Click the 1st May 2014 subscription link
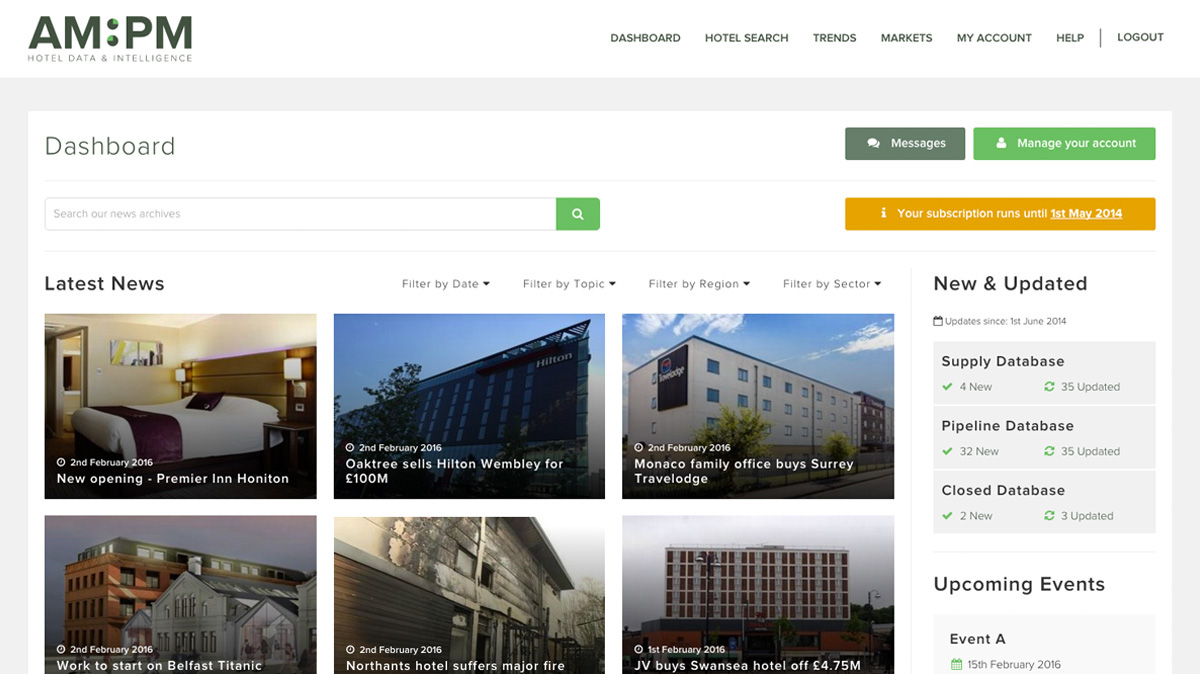The width and height of the screenshot is (1200, 674). [1086, 213]
